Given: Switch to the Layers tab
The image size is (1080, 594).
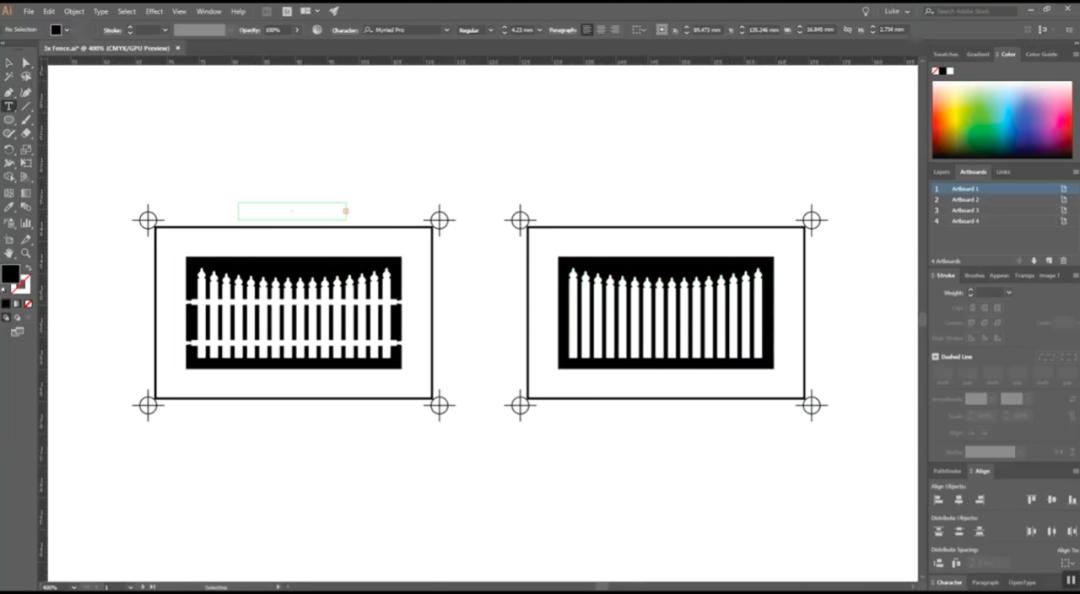Looking at the screenshot, I should tap(941, 172).
